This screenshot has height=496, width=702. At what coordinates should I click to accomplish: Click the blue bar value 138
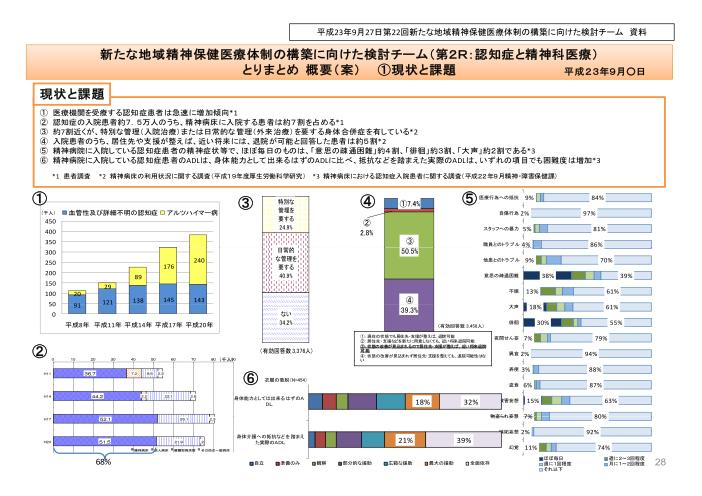(x=138, y=300)
